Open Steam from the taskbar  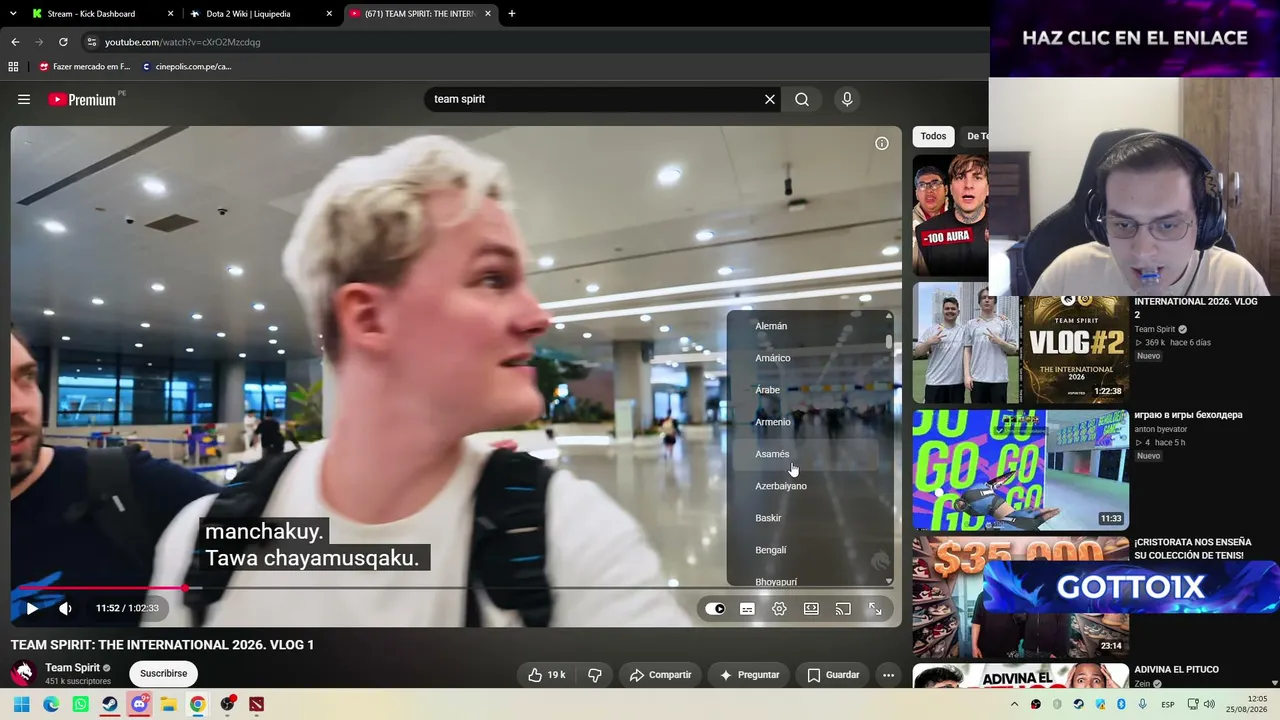110,704
